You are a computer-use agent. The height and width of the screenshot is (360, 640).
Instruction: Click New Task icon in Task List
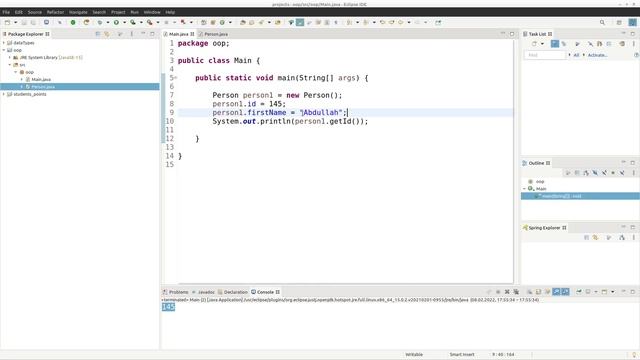pos(534,44)
